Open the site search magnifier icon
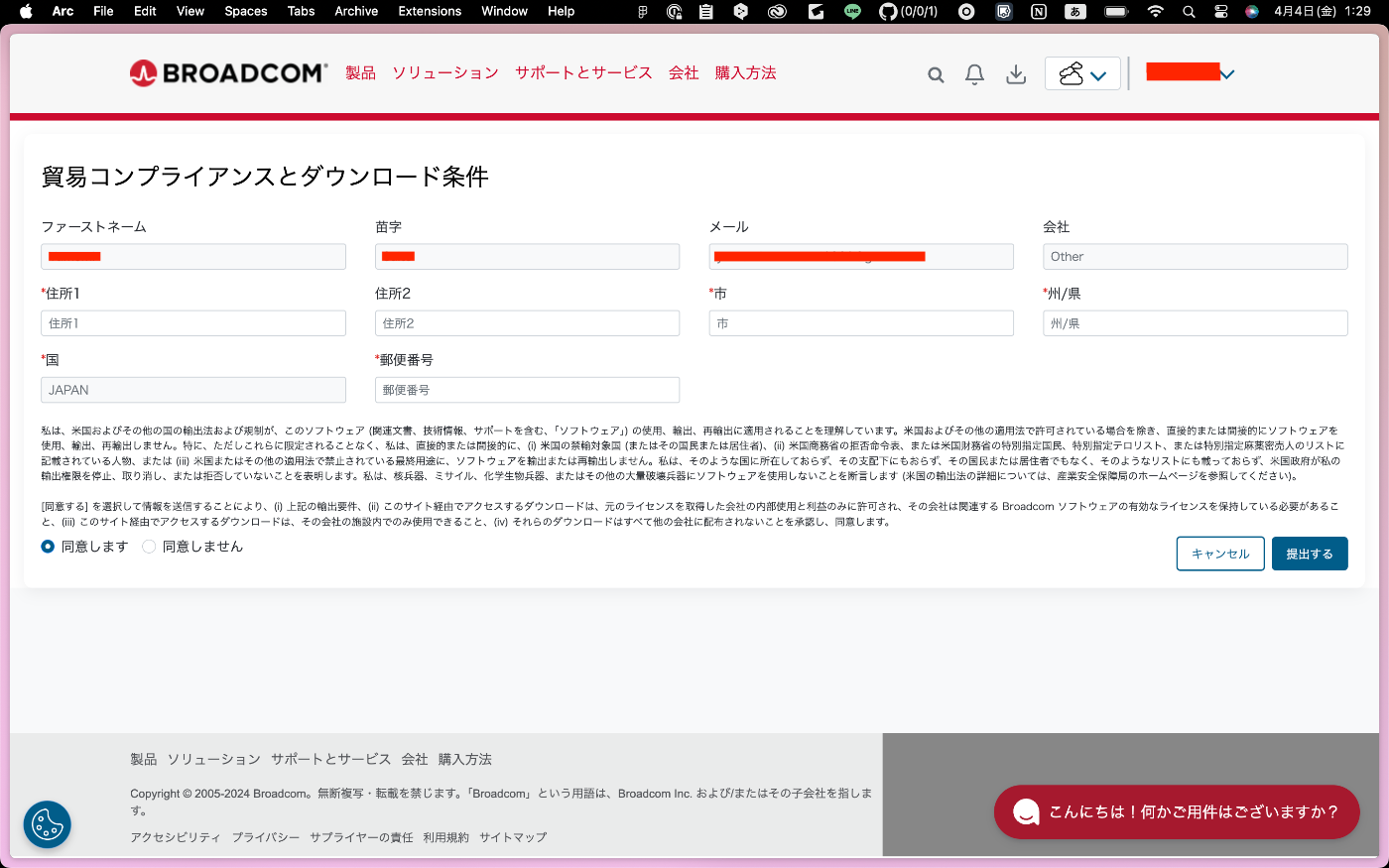 click(936, 74)
